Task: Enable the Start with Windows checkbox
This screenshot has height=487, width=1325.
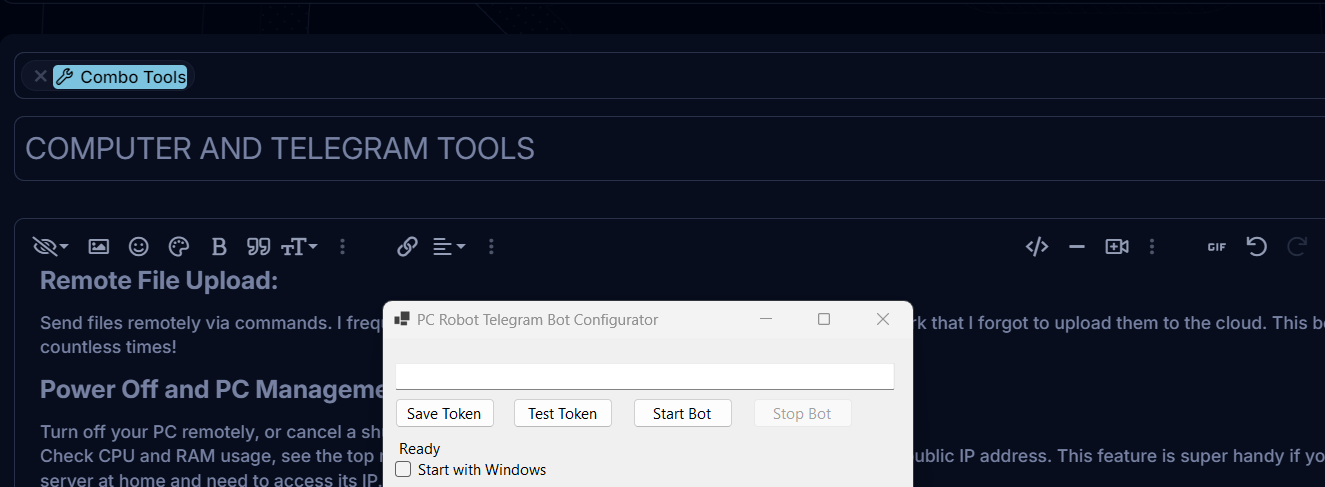Action: pos(404,469)
